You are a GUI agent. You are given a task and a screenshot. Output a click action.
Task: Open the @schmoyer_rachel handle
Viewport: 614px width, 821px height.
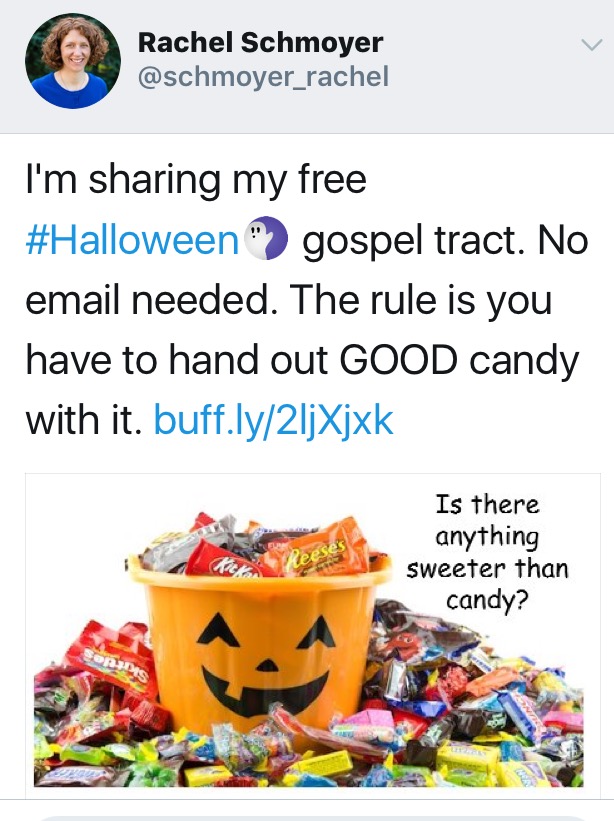[262, 76]
